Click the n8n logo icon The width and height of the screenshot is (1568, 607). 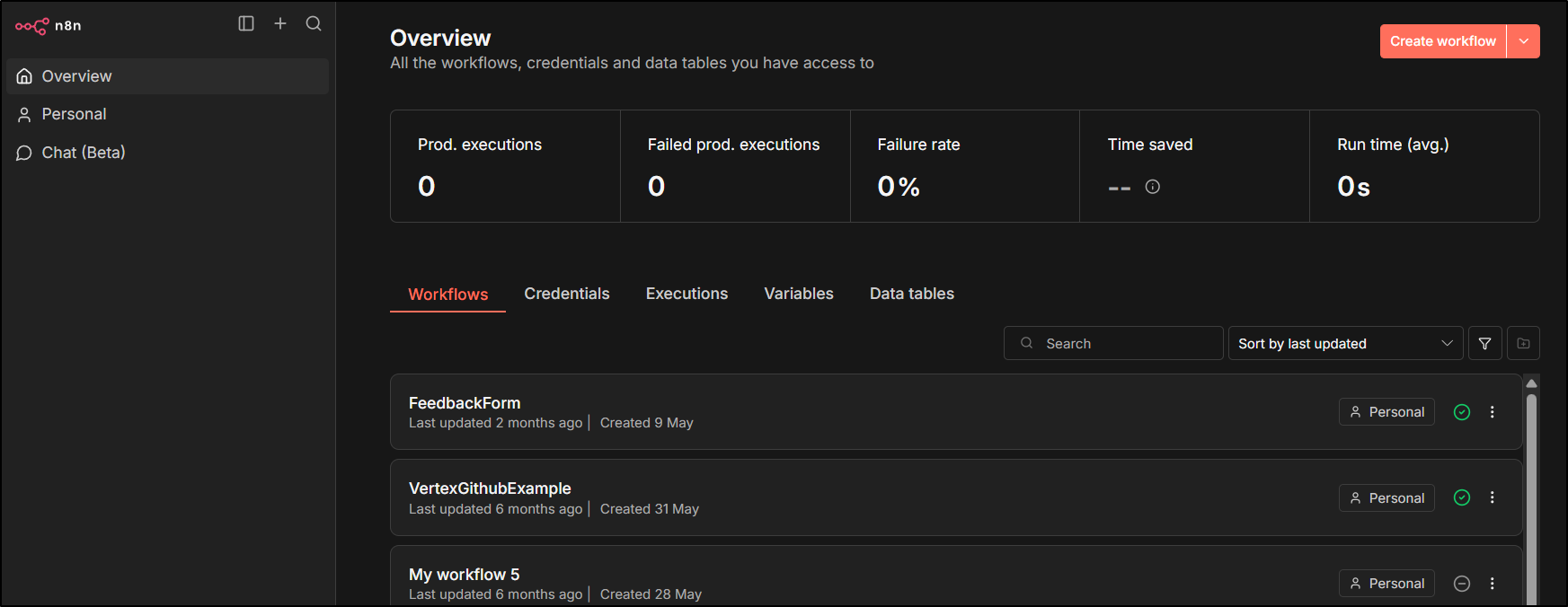click(x=32, y=26)
